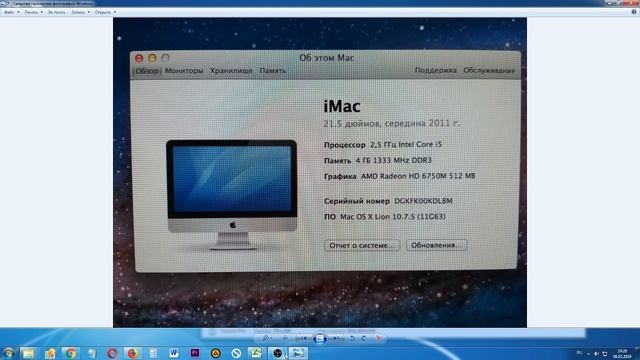Click the AMD Radeon HD 6750M text
This screenshot has width=640, height=360.
(418, 176)
